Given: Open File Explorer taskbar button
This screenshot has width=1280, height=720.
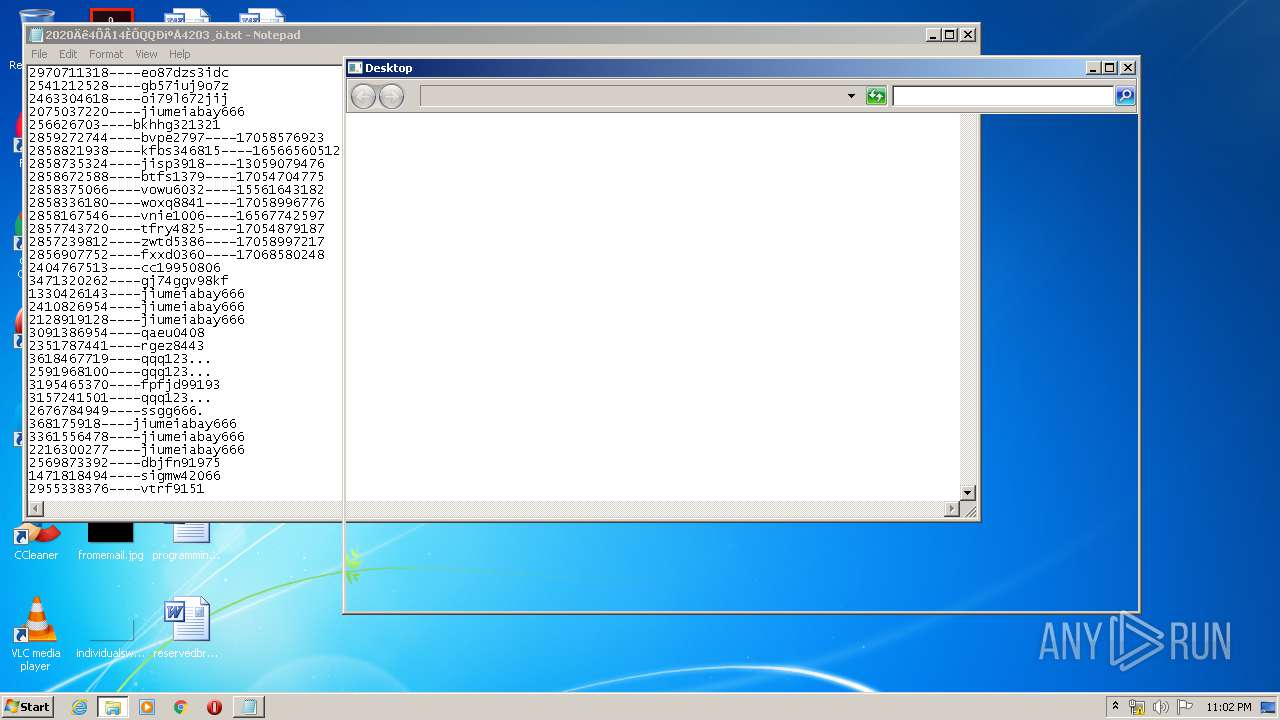Looking at the screenshot, I should point(113,707).
